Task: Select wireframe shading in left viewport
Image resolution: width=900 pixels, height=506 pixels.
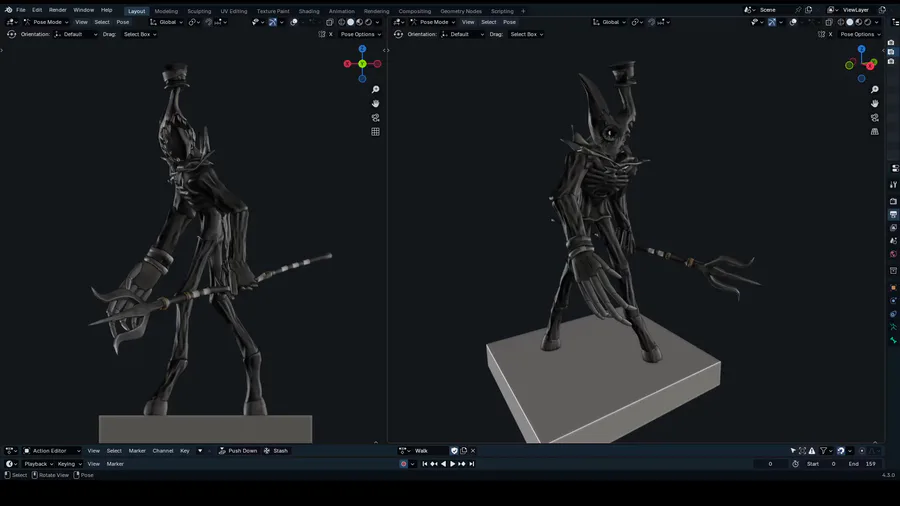Action: click(x=342, y=22)
